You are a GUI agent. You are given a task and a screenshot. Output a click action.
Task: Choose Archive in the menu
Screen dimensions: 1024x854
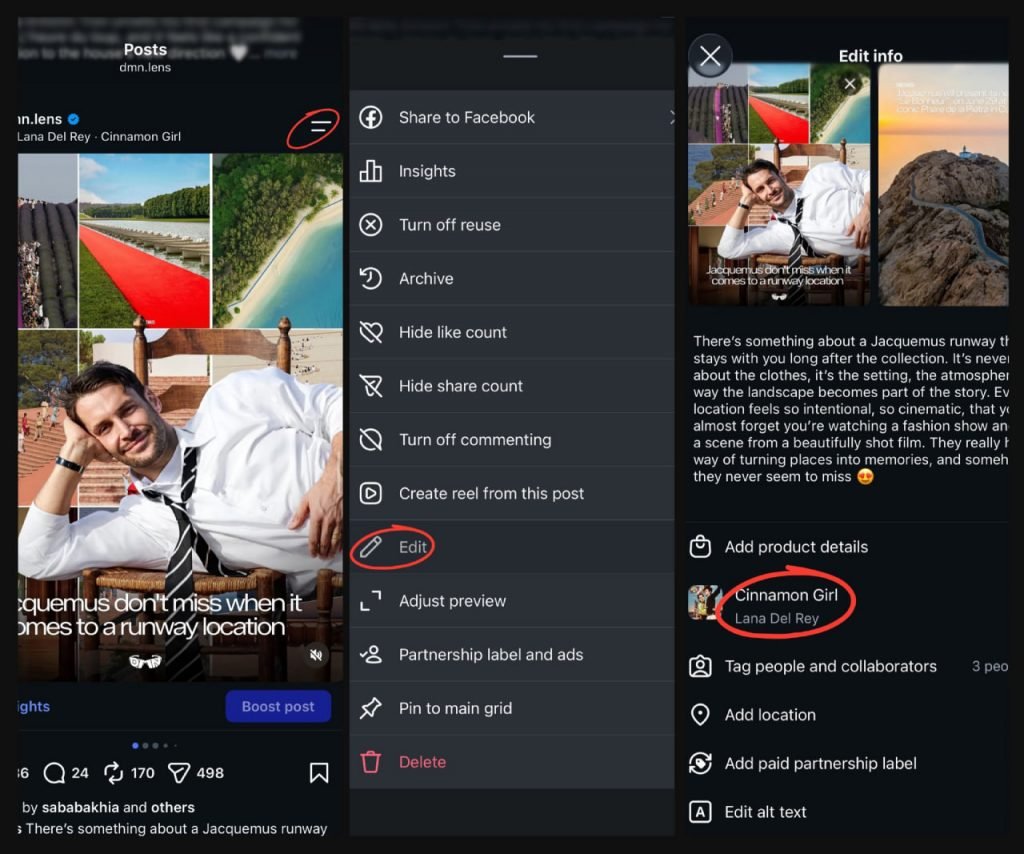point(512,278)
